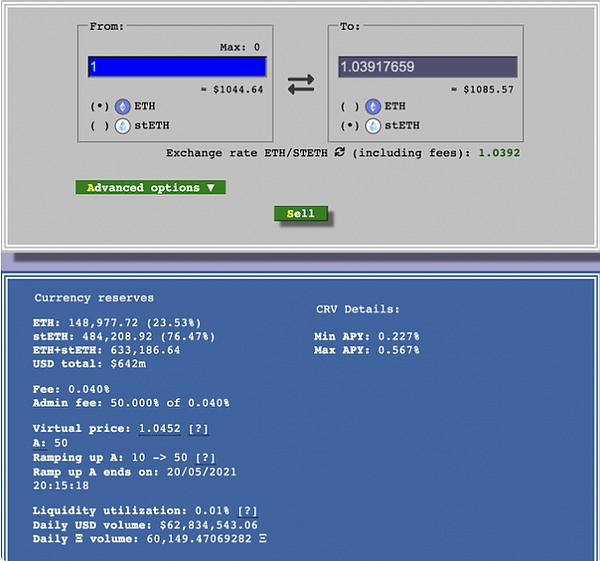Viewport: 600px width, 561px height.
Task: Expand the Advanced options dropdown
Action: click(x=150, y=188)
